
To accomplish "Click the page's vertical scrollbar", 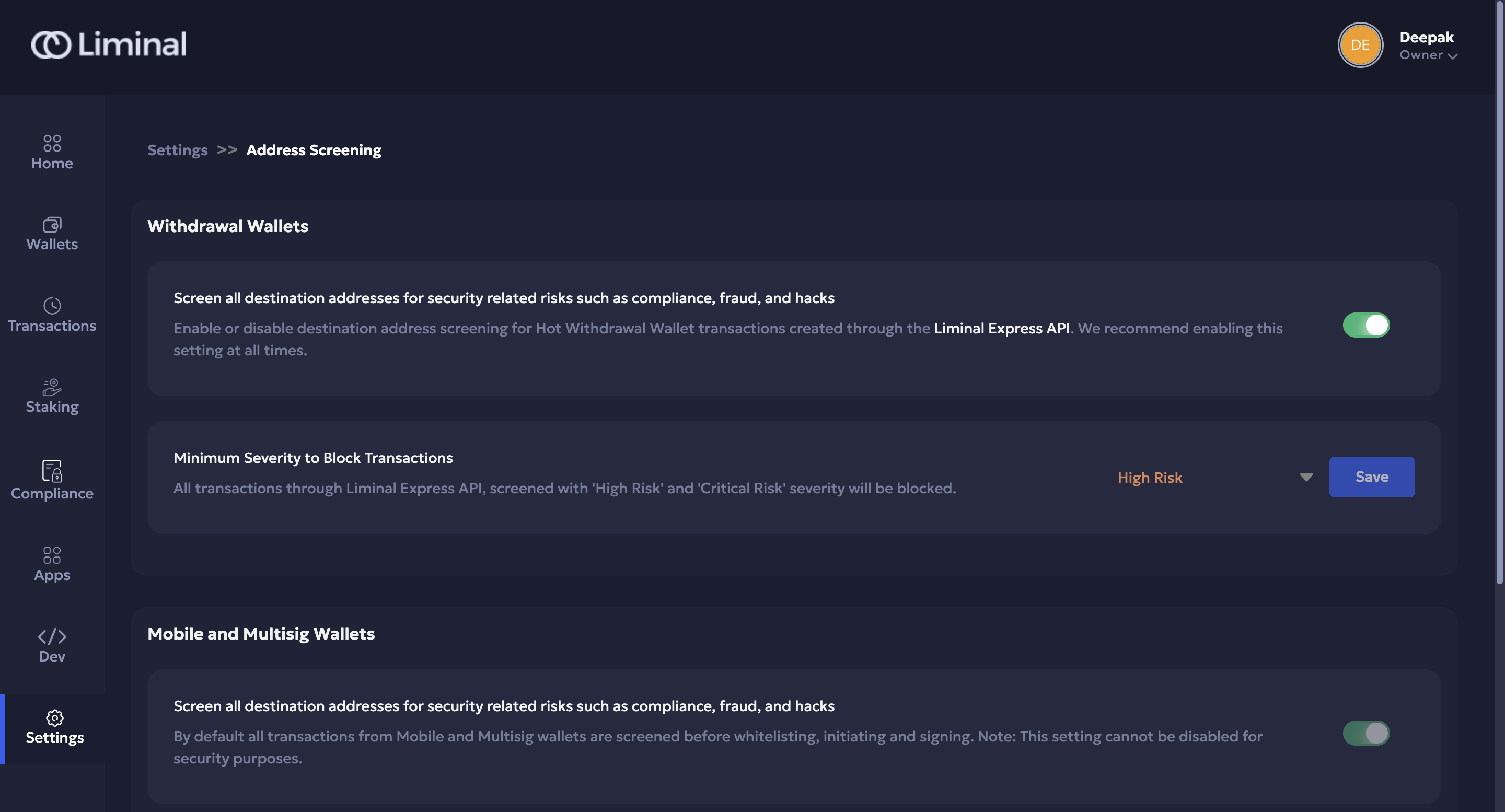I will [x=1499, y=292].
